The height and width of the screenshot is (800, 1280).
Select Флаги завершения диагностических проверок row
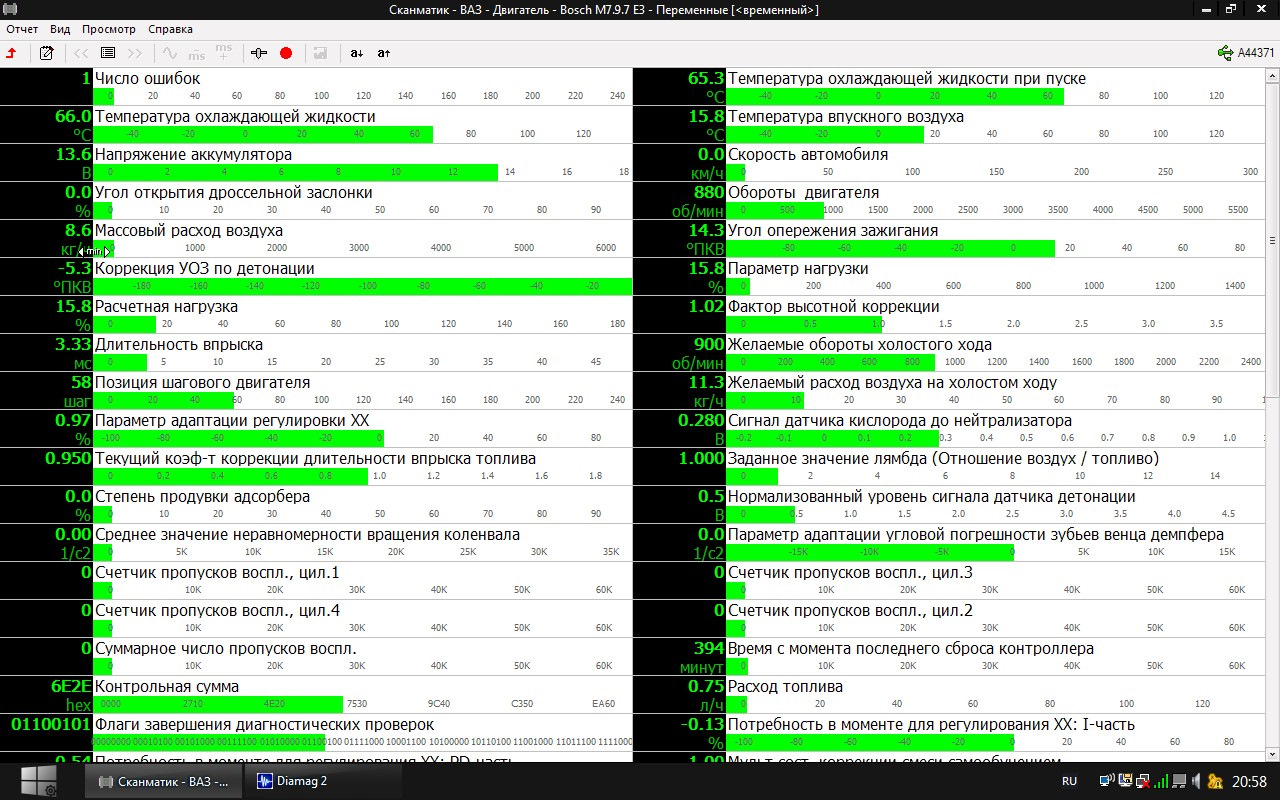click(316, 733)
